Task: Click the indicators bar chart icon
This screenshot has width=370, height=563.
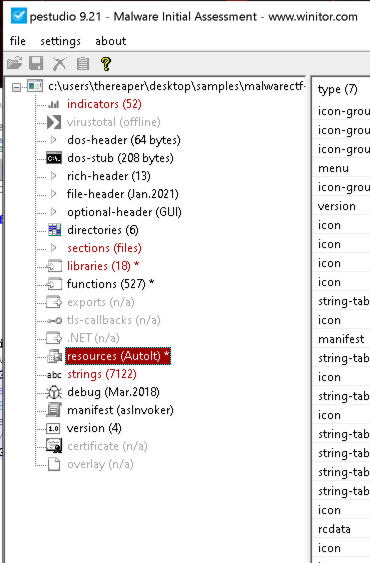Action: tap(54, 104)
